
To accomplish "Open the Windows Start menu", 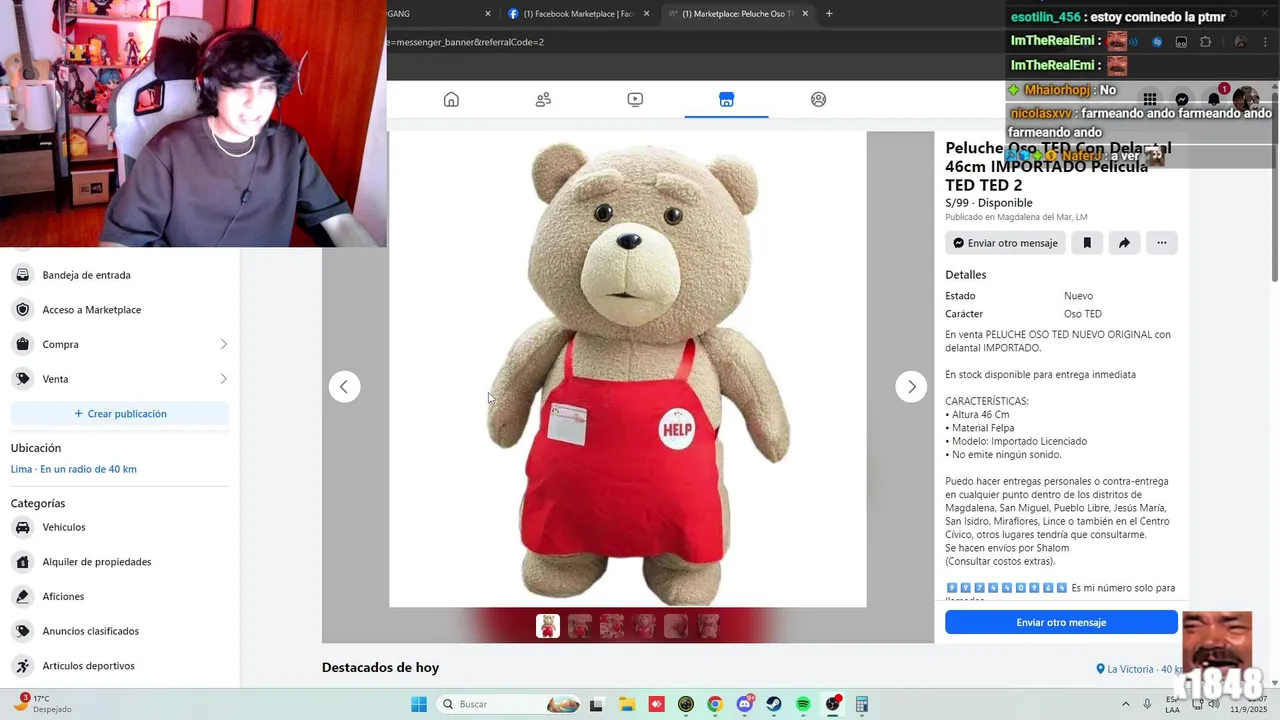I will (419, 704).
